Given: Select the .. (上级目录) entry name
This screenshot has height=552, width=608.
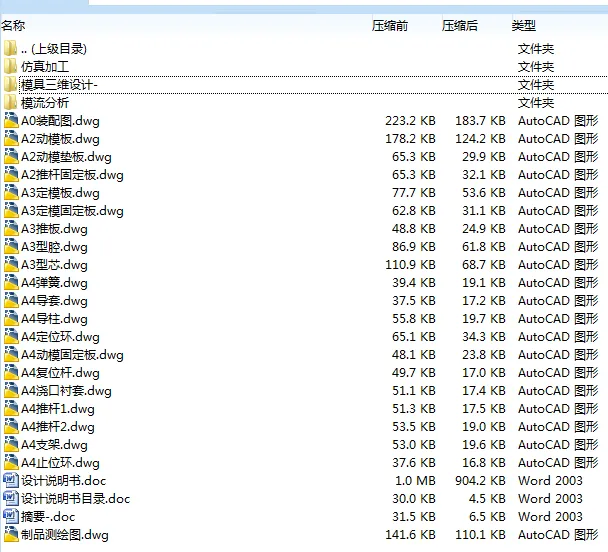Looking at the screenshot, I should (x=54, y=49).
